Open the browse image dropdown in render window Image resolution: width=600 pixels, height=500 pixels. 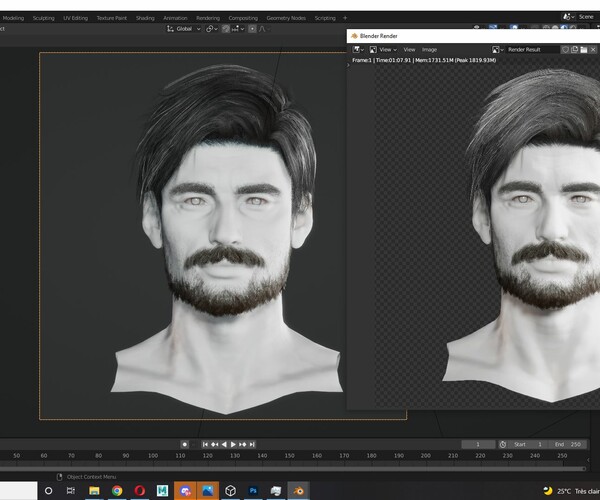[x=497, y=50]
